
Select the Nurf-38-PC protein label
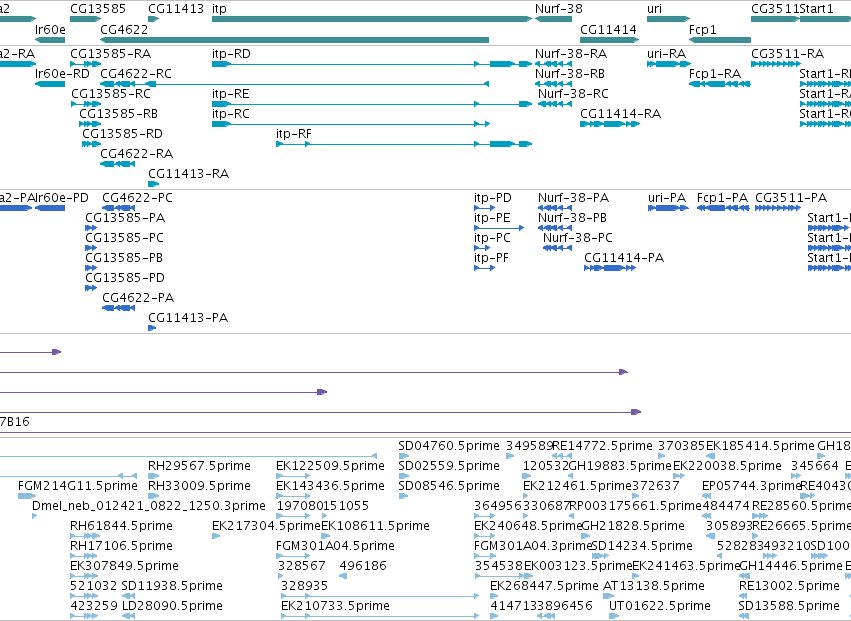coord(577,238)
